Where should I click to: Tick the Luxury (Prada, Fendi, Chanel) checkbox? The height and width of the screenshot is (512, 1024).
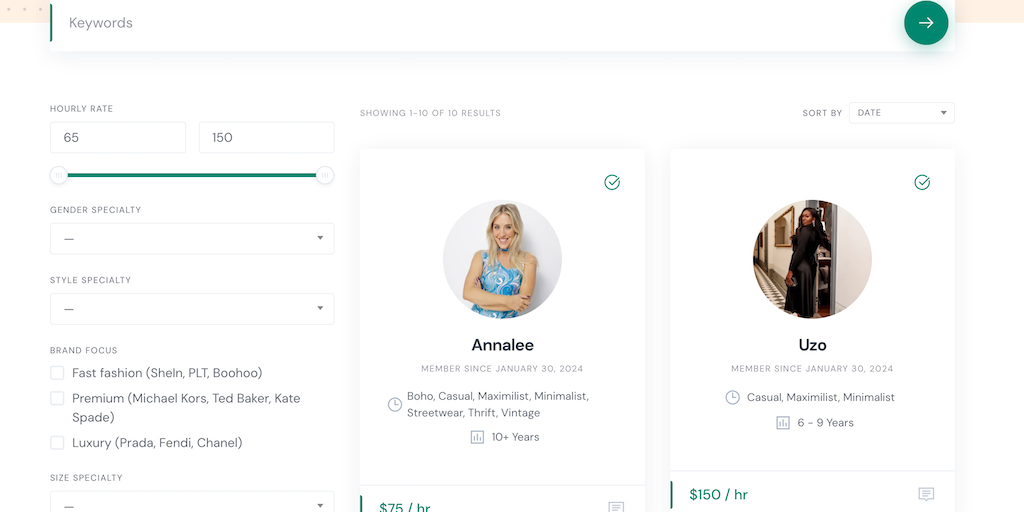(57, 443)
